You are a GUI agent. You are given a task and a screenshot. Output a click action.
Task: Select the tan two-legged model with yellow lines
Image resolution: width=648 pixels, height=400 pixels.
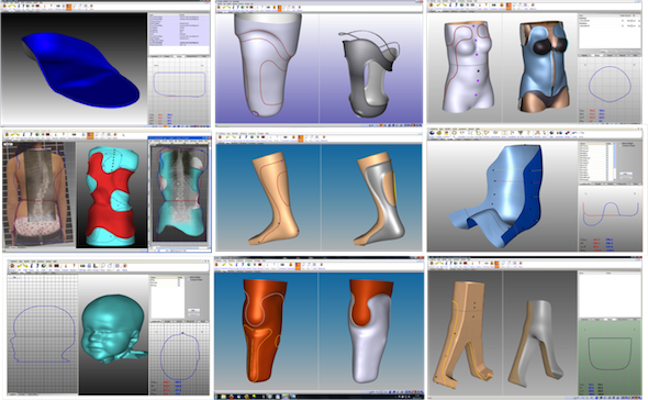coord(463,335)
